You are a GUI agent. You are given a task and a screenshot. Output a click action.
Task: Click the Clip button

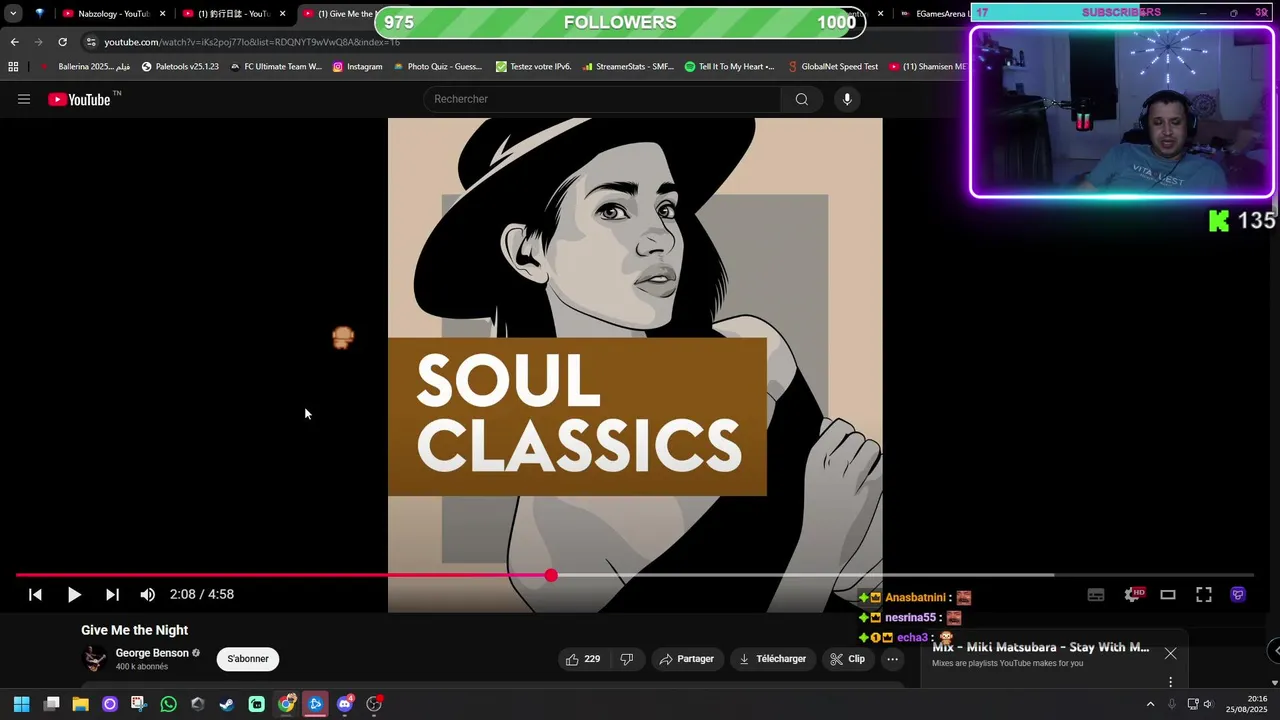(848, 659)
